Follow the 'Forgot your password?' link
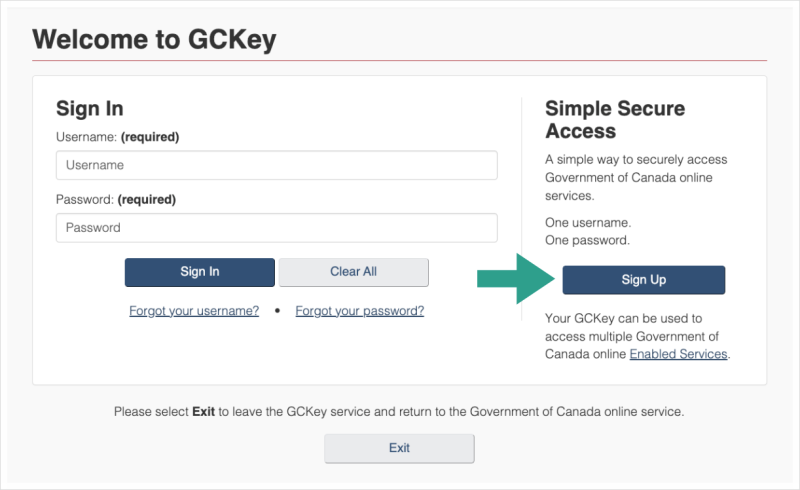 click(x=359, y=311)
